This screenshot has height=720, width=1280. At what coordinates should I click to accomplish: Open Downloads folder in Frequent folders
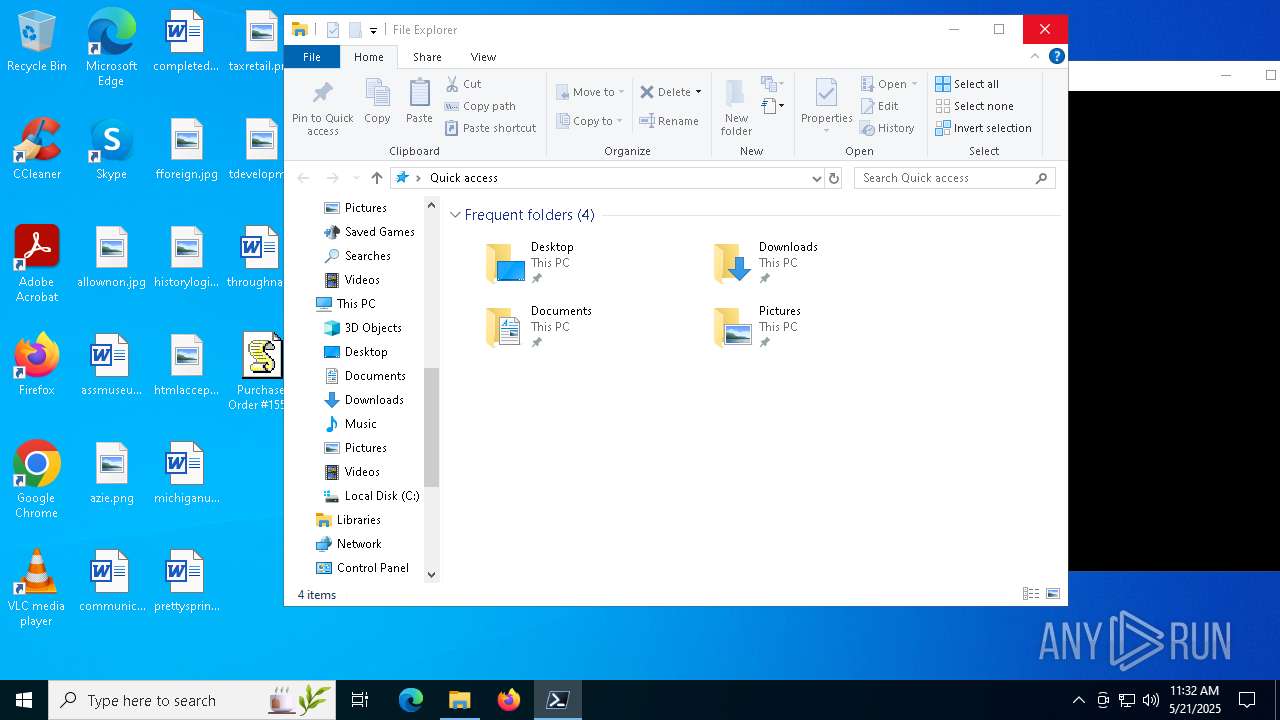click(765, 263)
